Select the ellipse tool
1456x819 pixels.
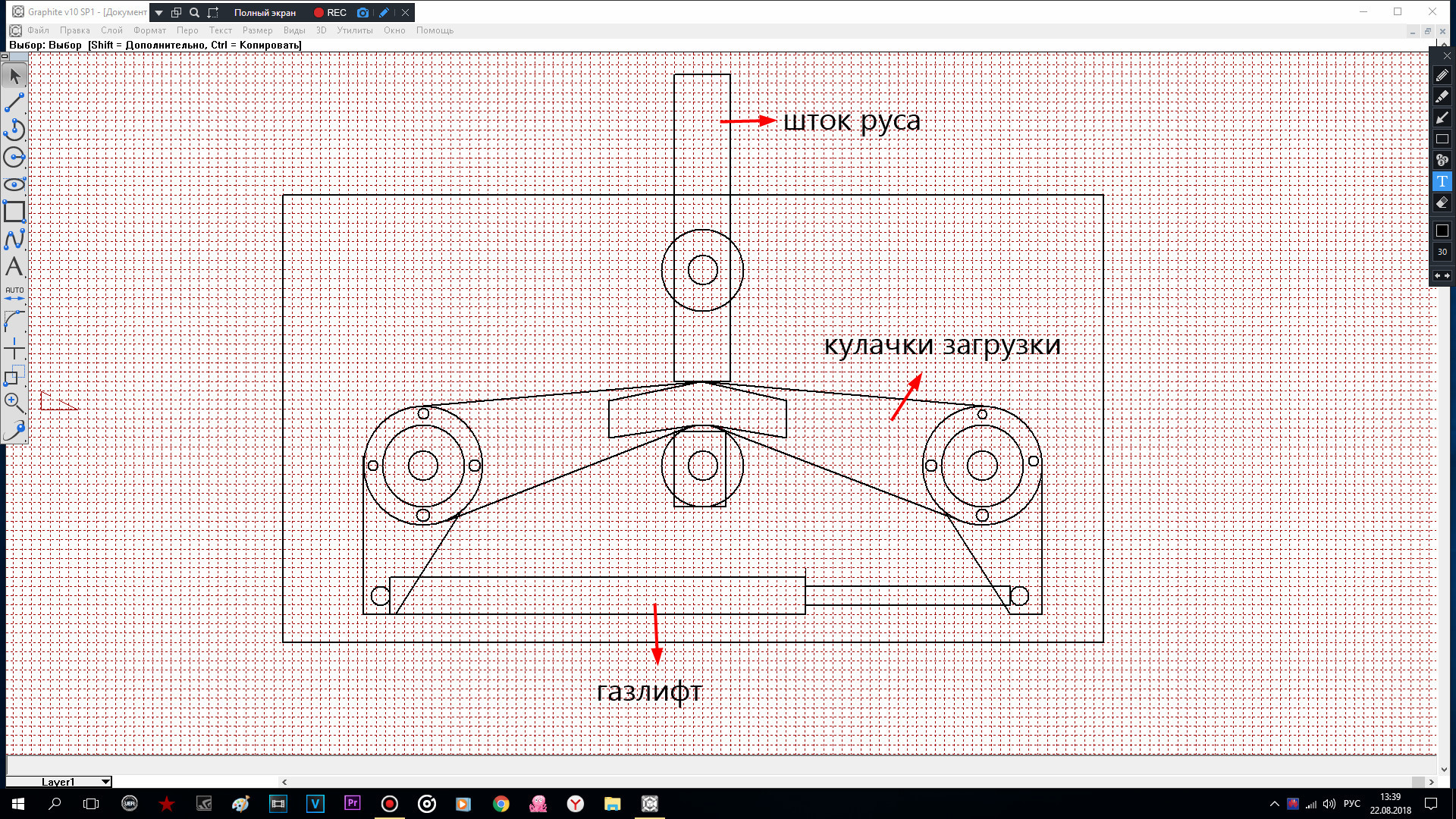click(14, 184)
